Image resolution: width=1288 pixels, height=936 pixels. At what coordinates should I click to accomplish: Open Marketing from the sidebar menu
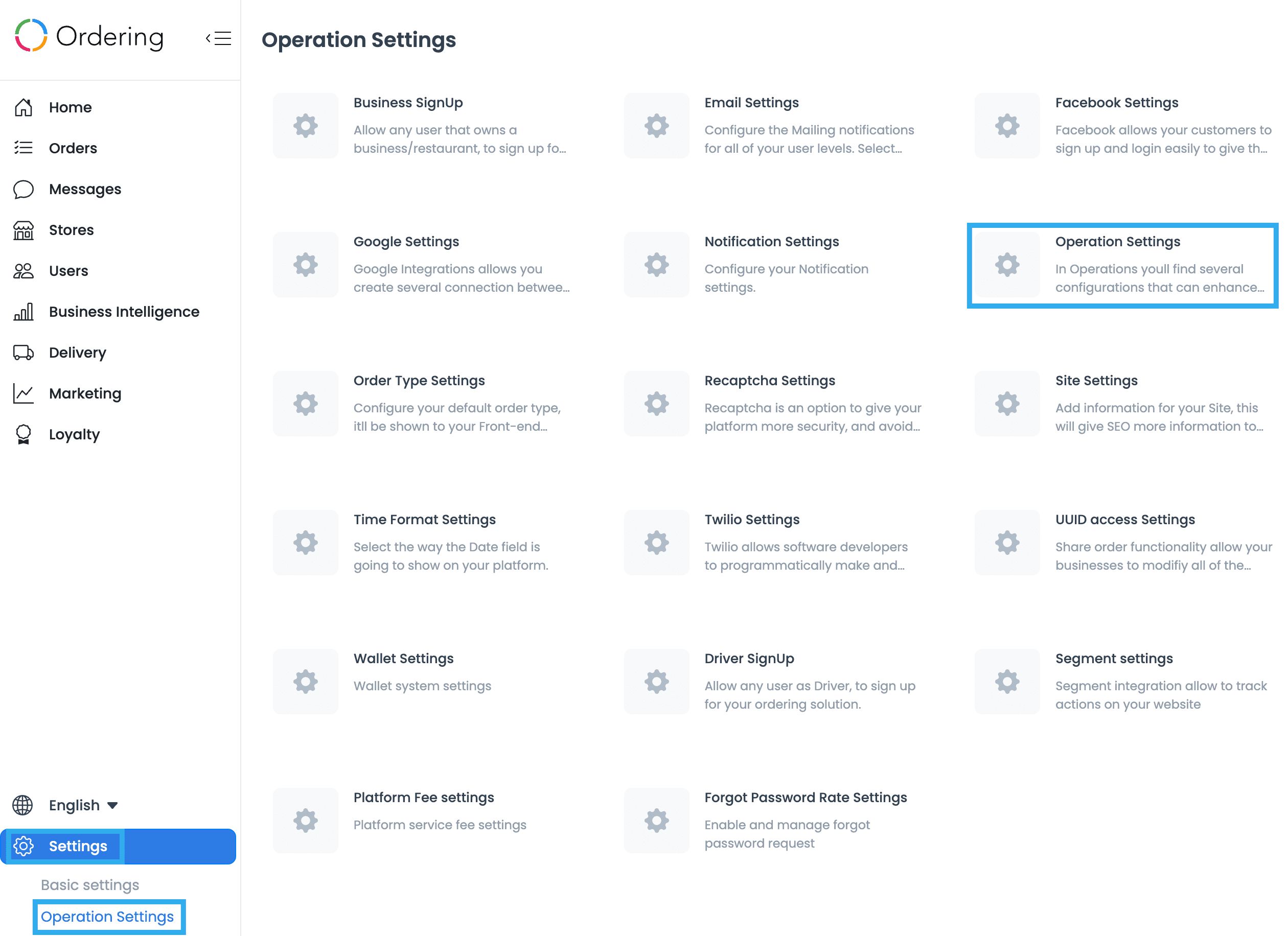pos(85,393)
